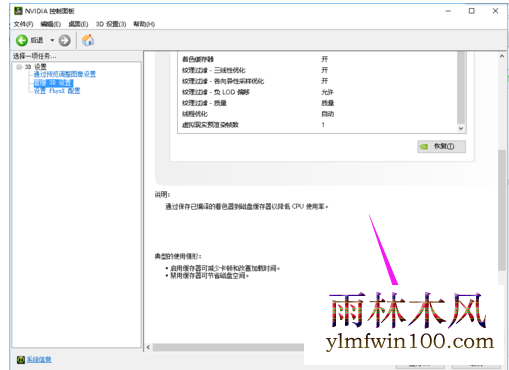Click the settings list vertical scrollbar thumb
Screen dimensions: 509x370
pyautogui.click(x=461, y=87)
